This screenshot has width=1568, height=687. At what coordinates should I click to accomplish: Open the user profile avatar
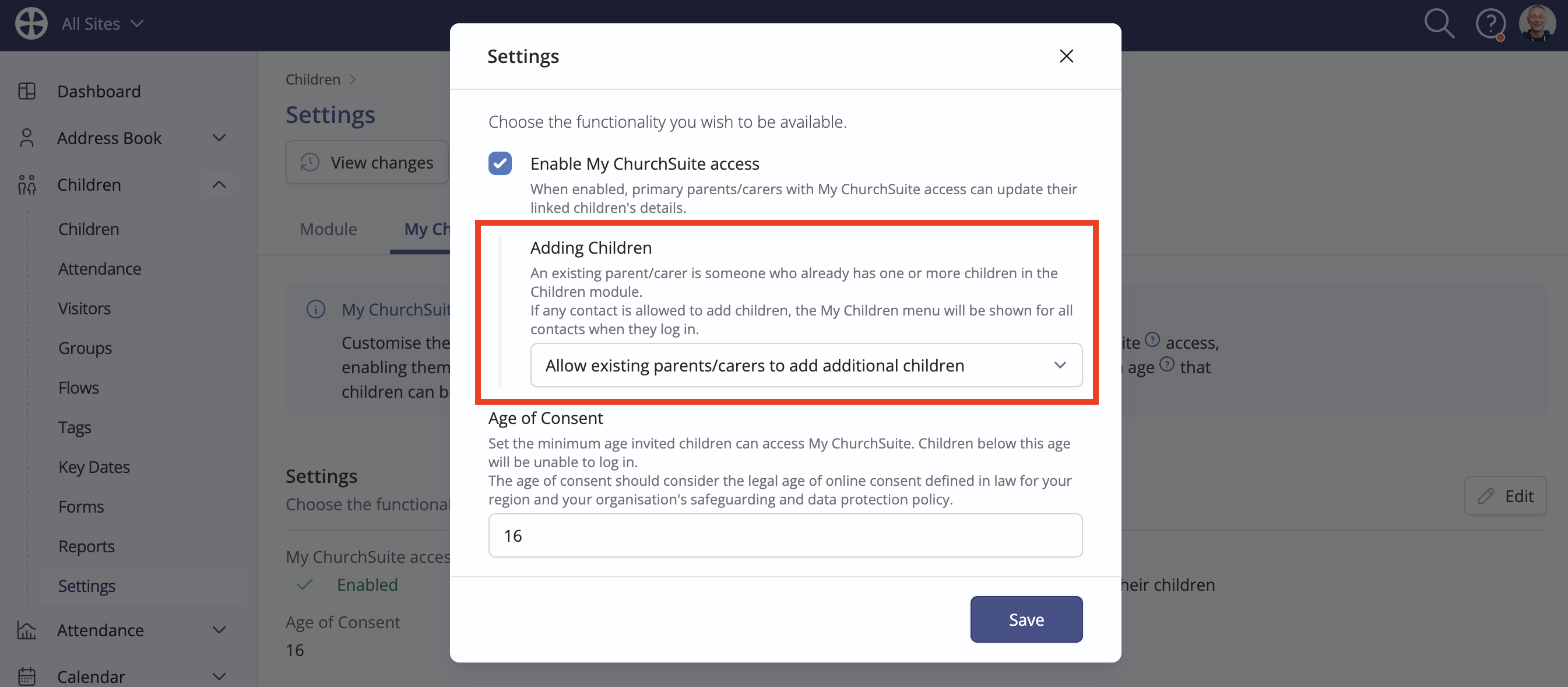(1537, 24)
